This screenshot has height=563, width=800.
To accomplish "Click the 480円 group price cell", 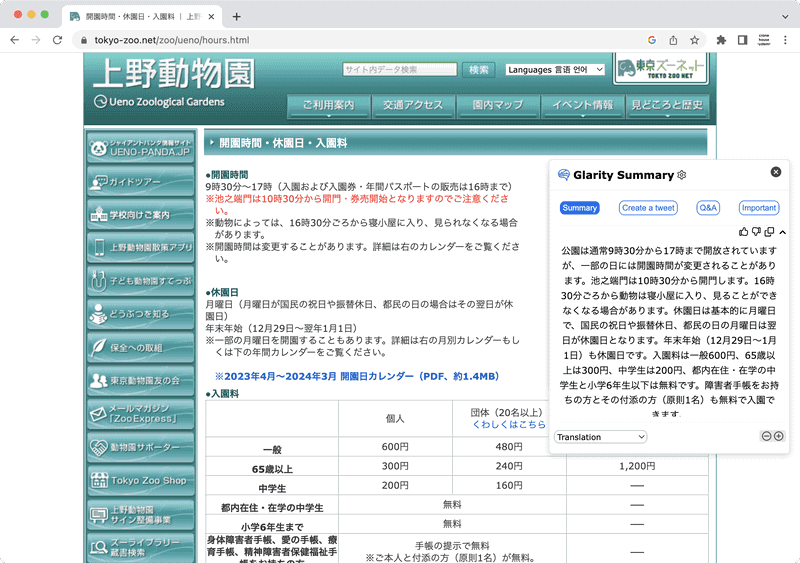I will click(509, 447).
